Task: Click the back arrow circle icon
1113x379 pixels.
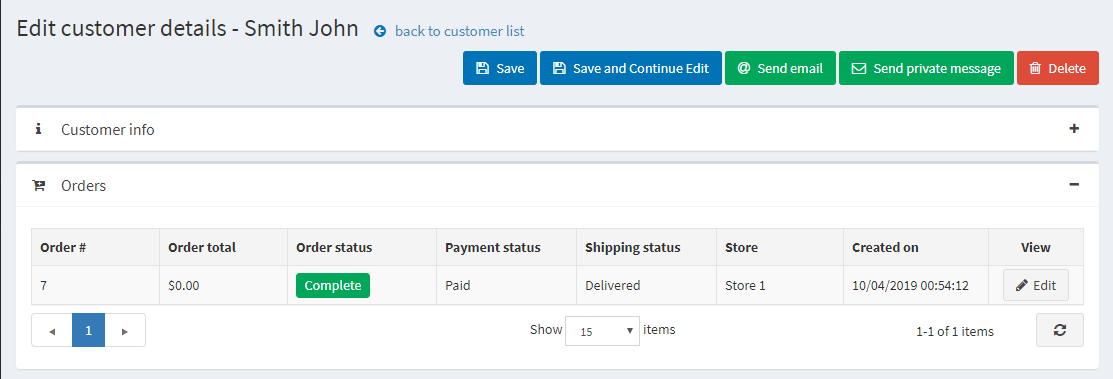Action: tap(380, 31)
